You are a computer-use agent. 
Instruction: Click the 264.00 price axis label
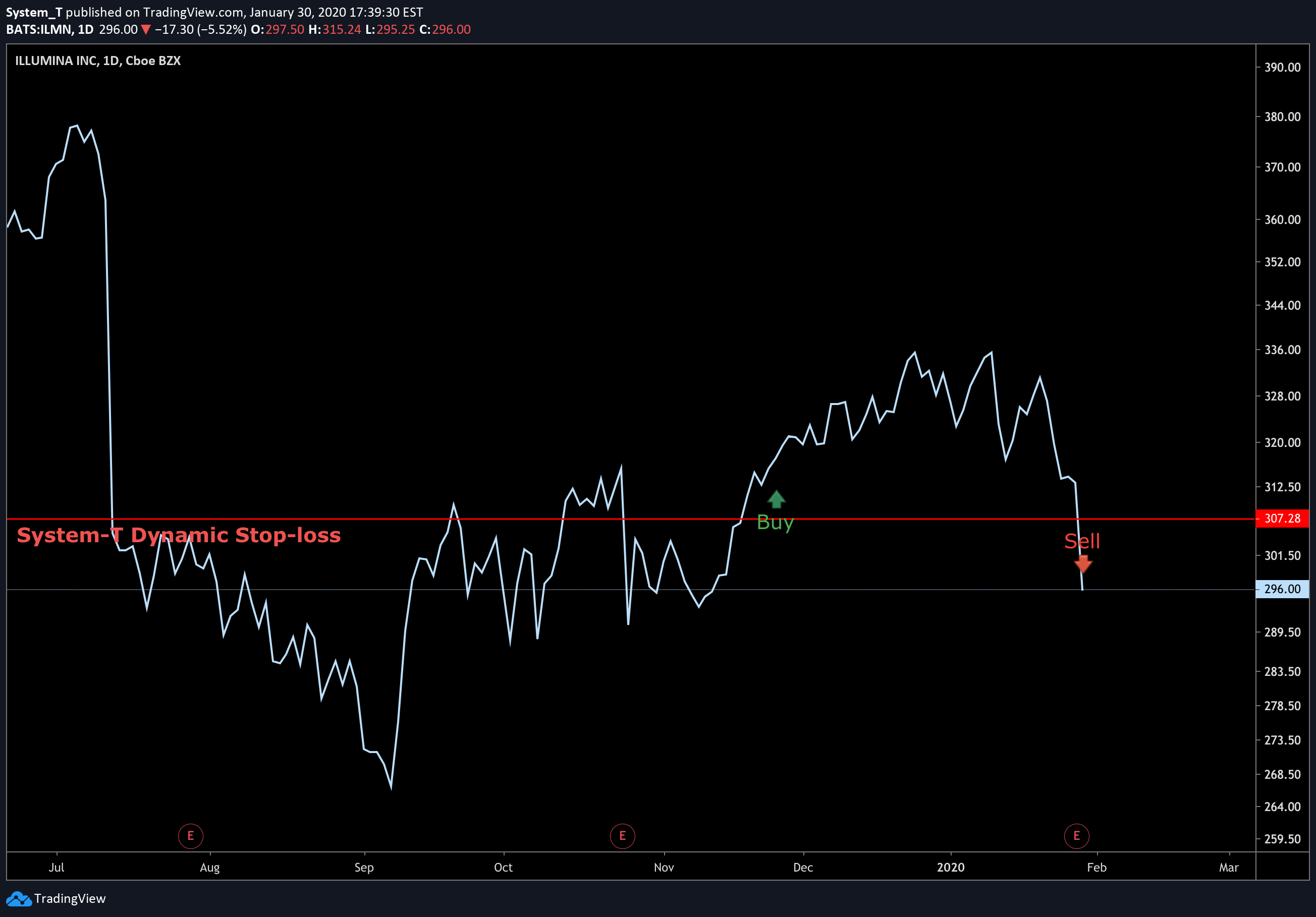pyautogui.click(x=1282, y=807)
